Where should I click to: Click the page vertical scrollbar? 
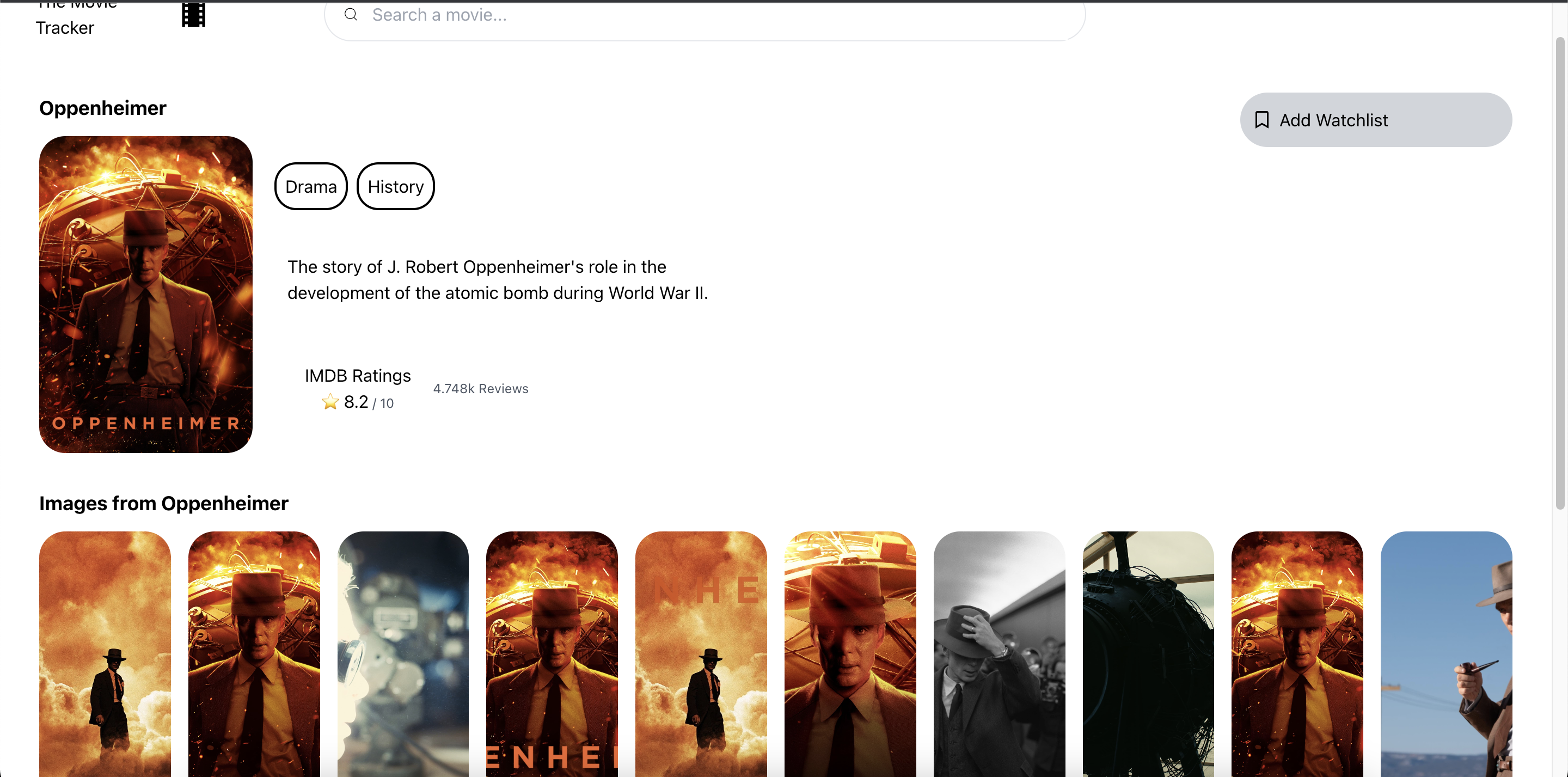[x=1559, y=273]
